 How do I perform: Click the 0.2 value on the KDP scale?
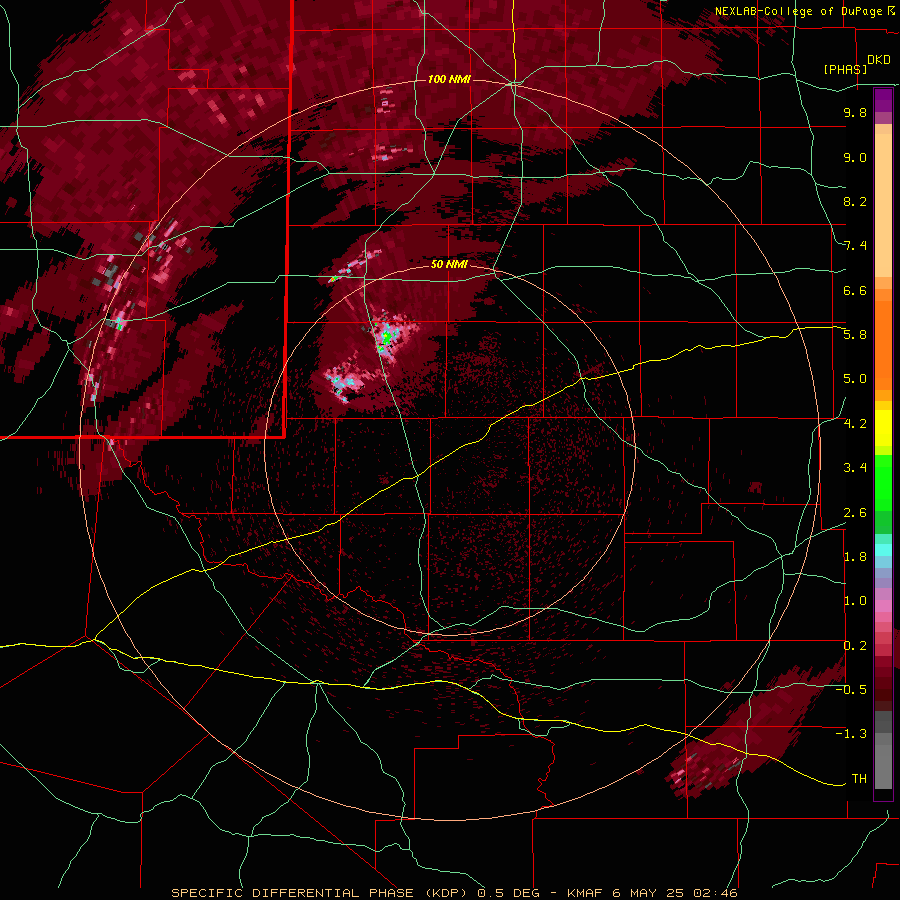855,646
